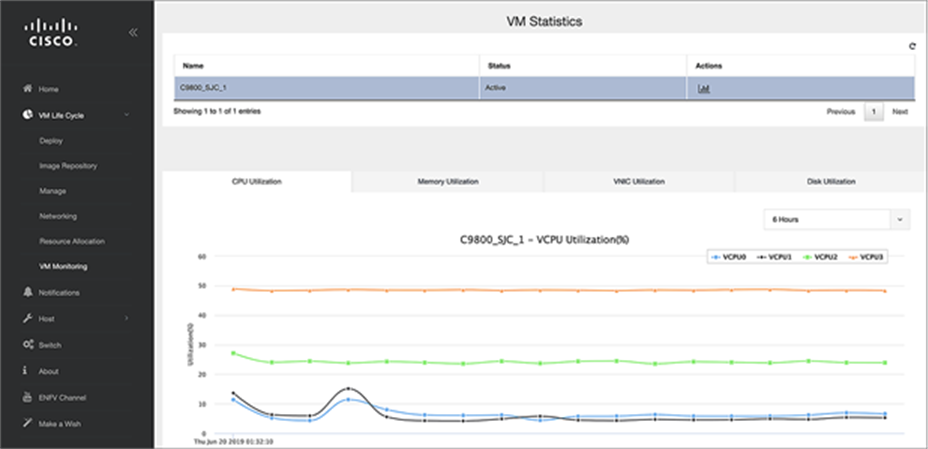Viewport: 928px width, 449px height.
Task: Click the VM Life Cycle pie icon
Action: (x=27, y=115)
